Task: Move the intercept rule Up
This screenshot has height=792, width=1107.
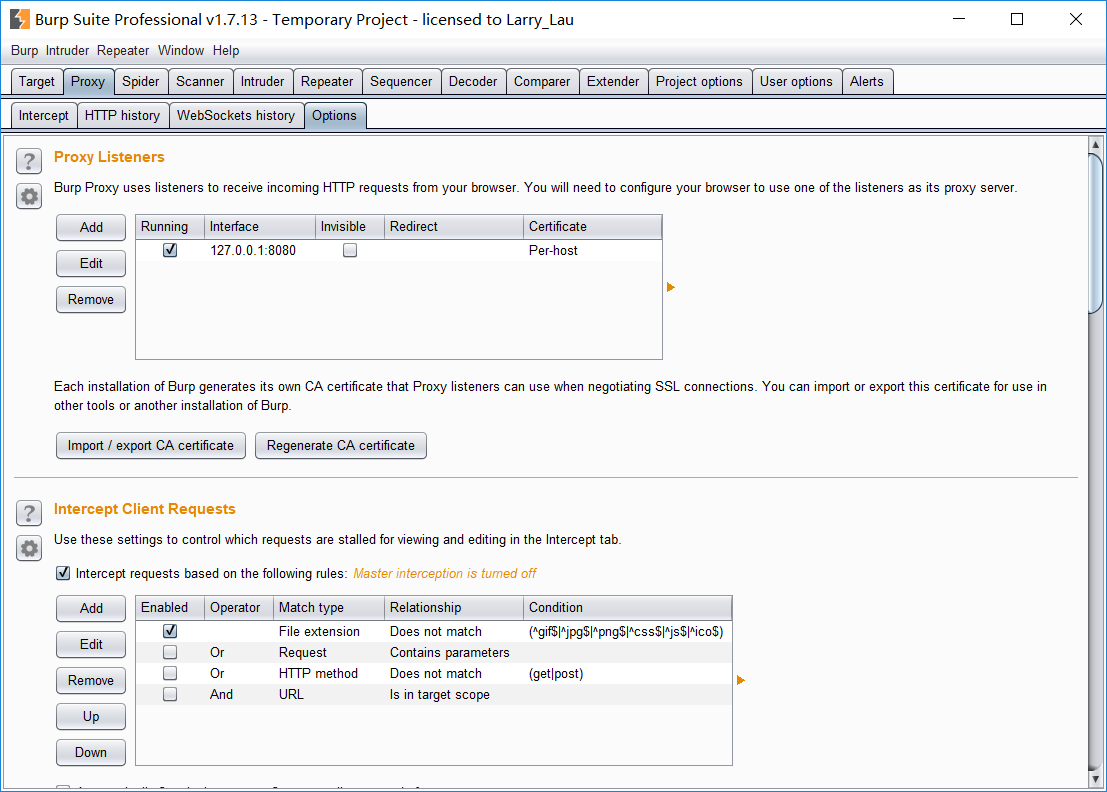Action: click(x=91, y=716)
